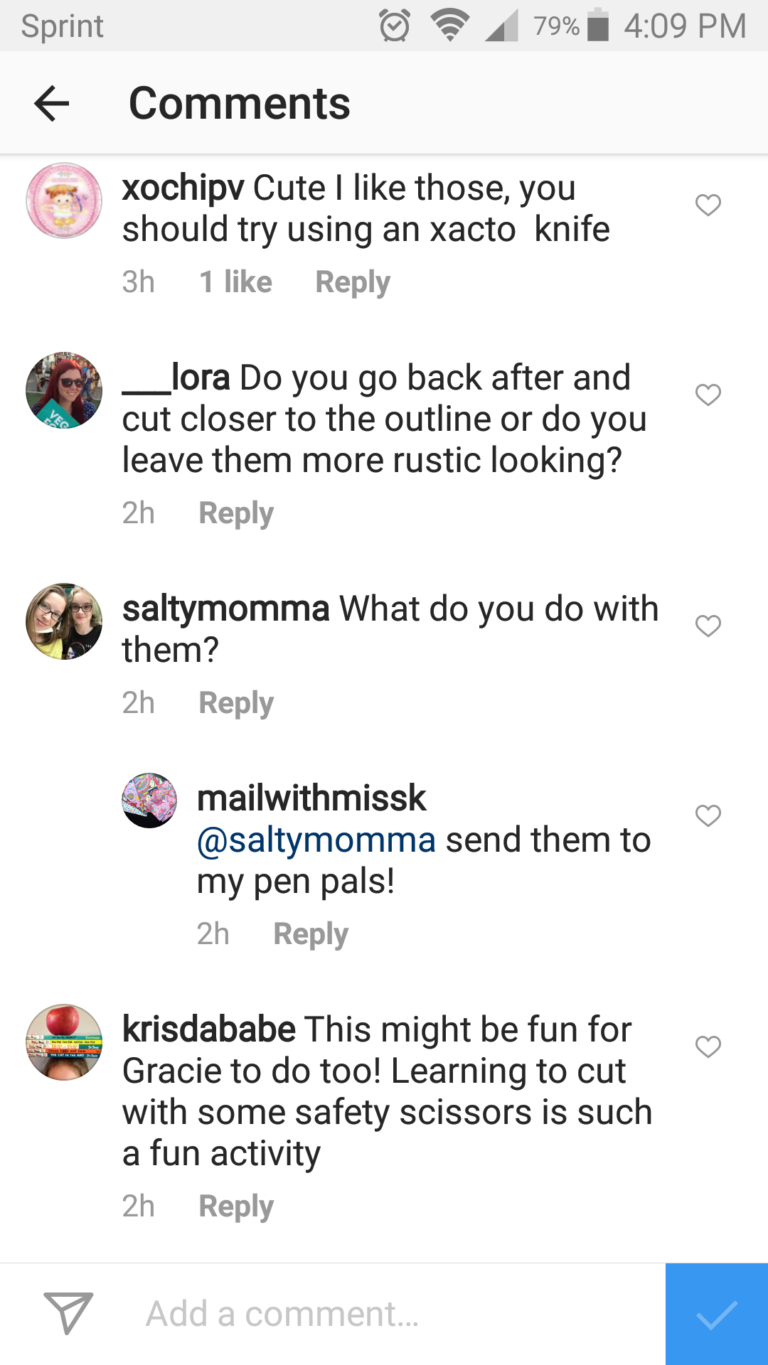Like xochipv's comment with the heart
The height and width of the screenshot is (1365, 768).
coord(708,205)
